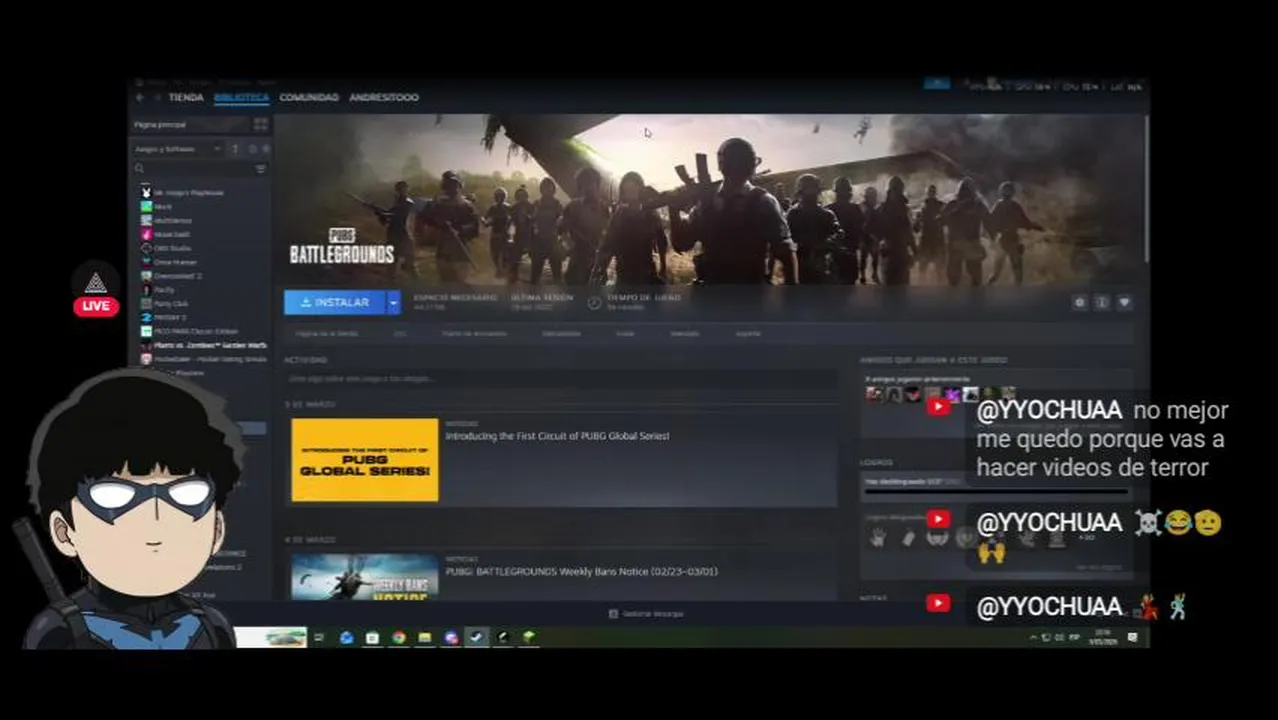
Task: Click the first friend avatar who played previously
Action: pyautogui.click(x=874, y=394)
